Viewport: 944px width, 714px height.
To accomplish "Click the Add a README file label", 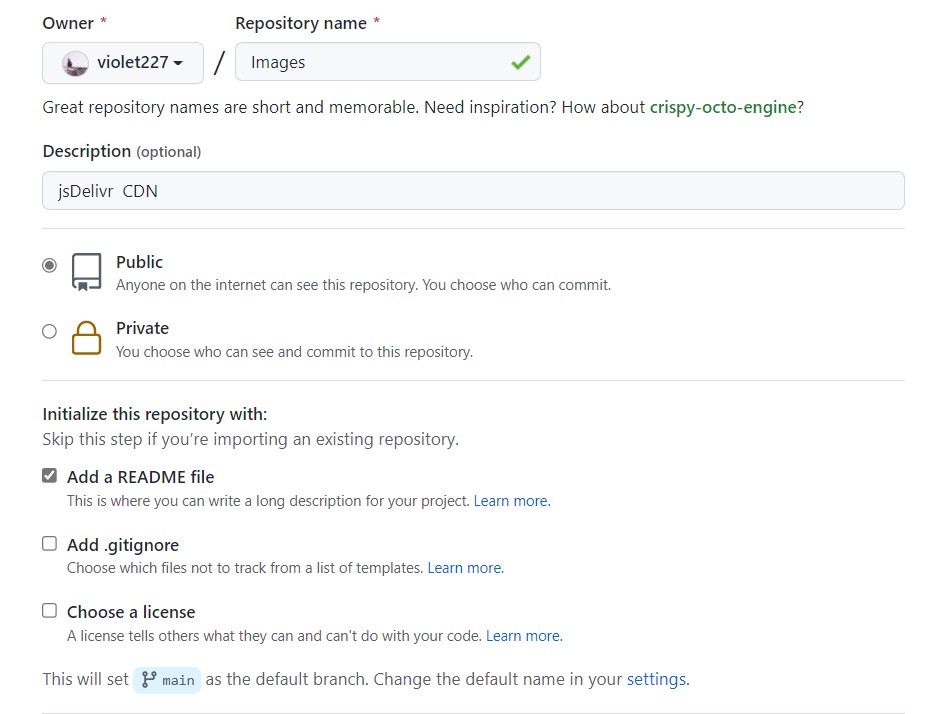I will click(140, 477).
